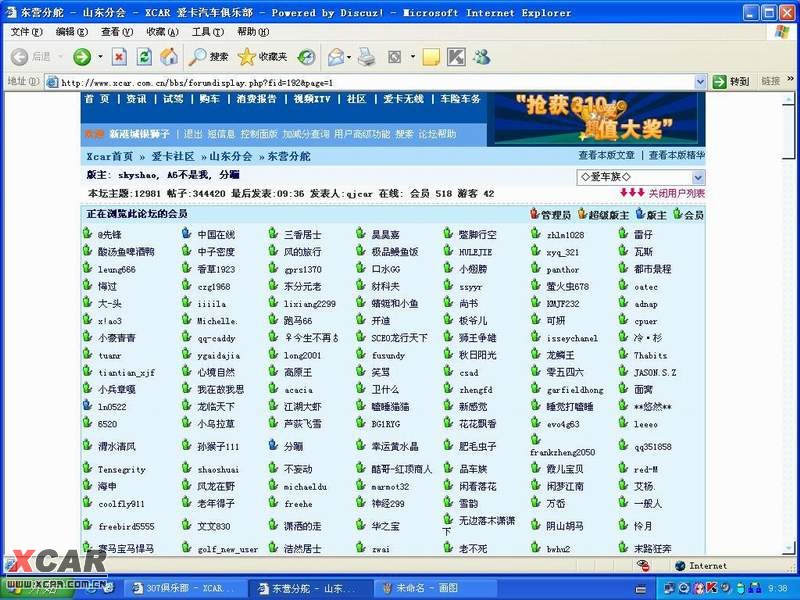Open the 帮助(H) menu
Screen dimensions: 800x600
[253, 32]
